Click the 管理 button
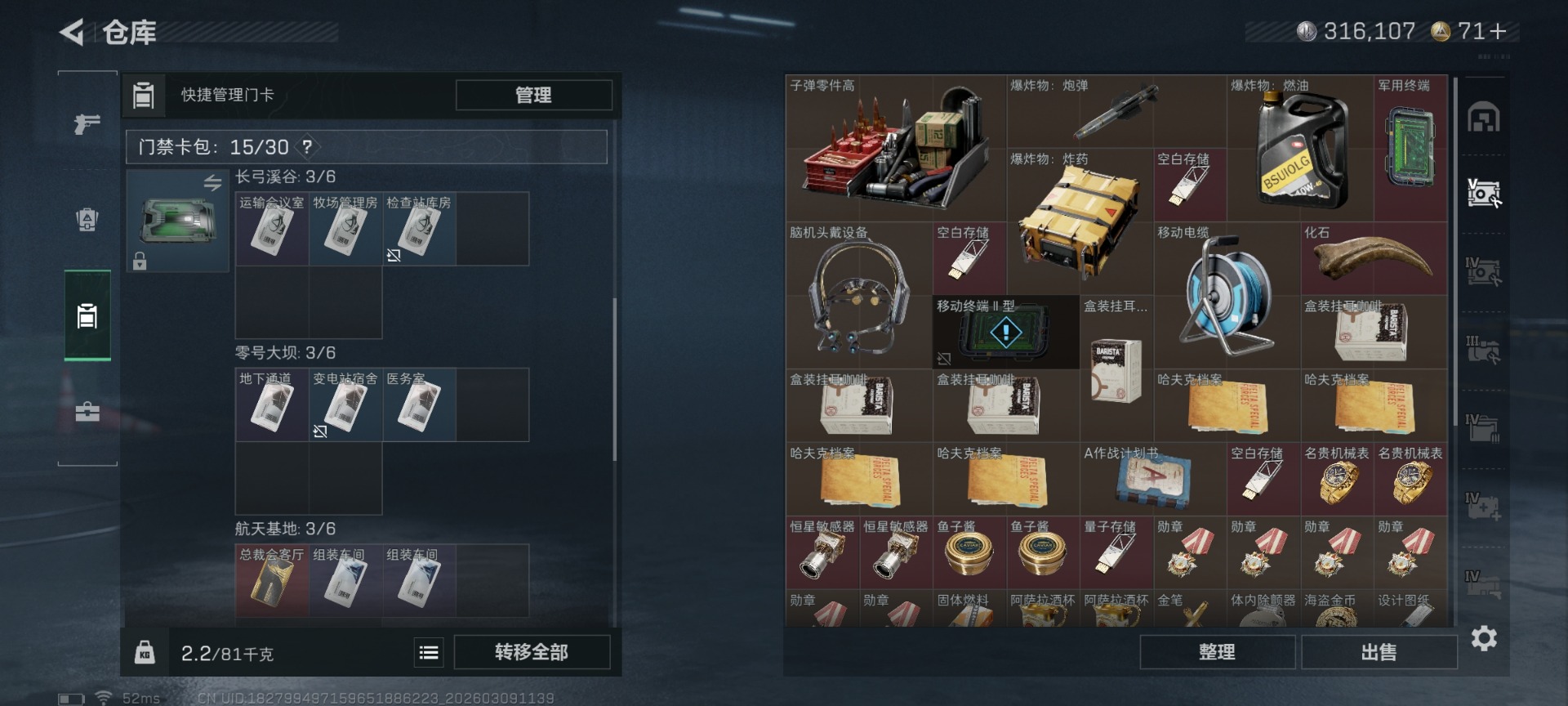This screenshot has width=1568, height=706. point(533,95)
